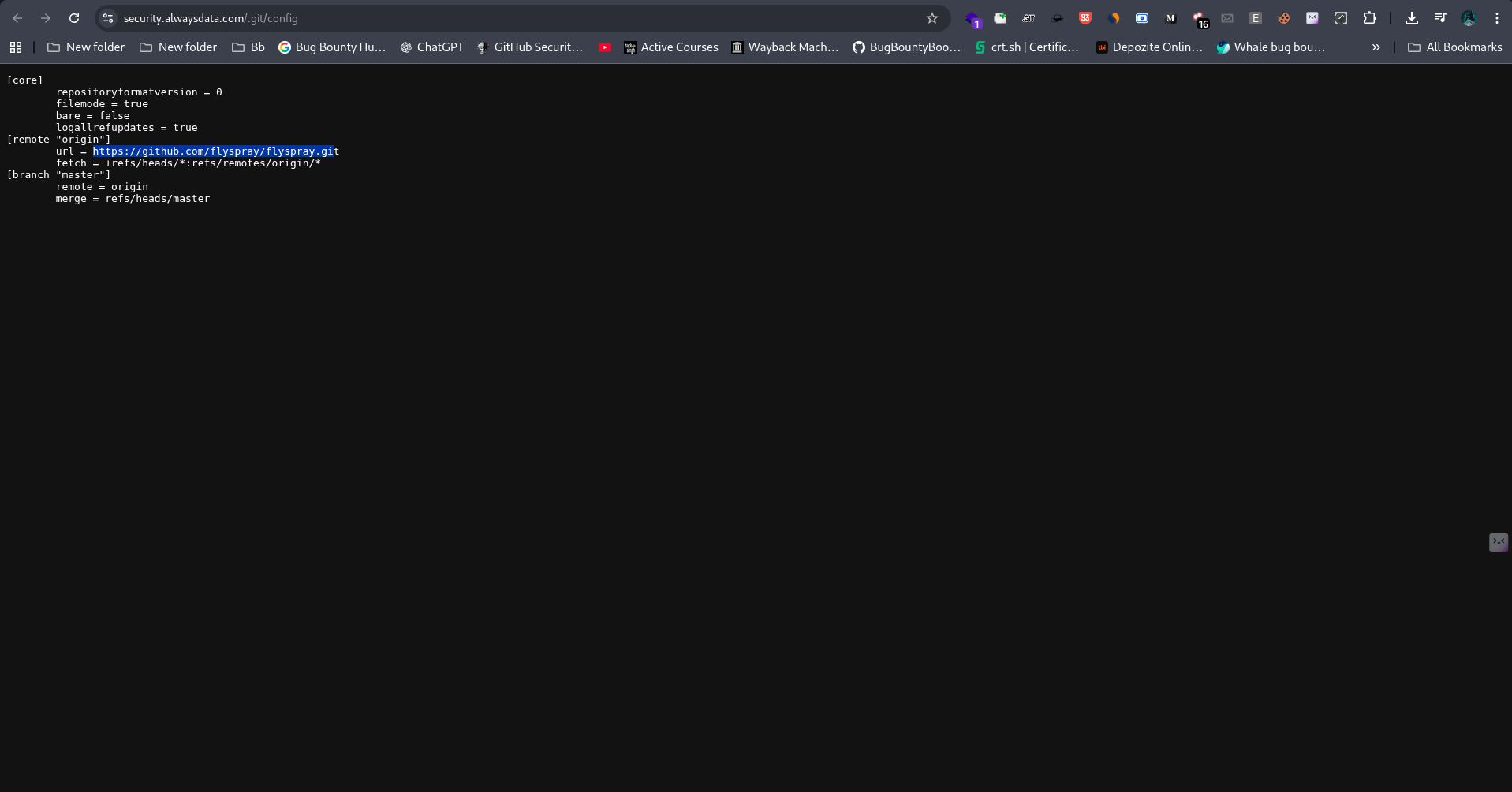Open the apps grid shortcut
The width and height of the screenshot is (1512, 792).
[16, 47]
